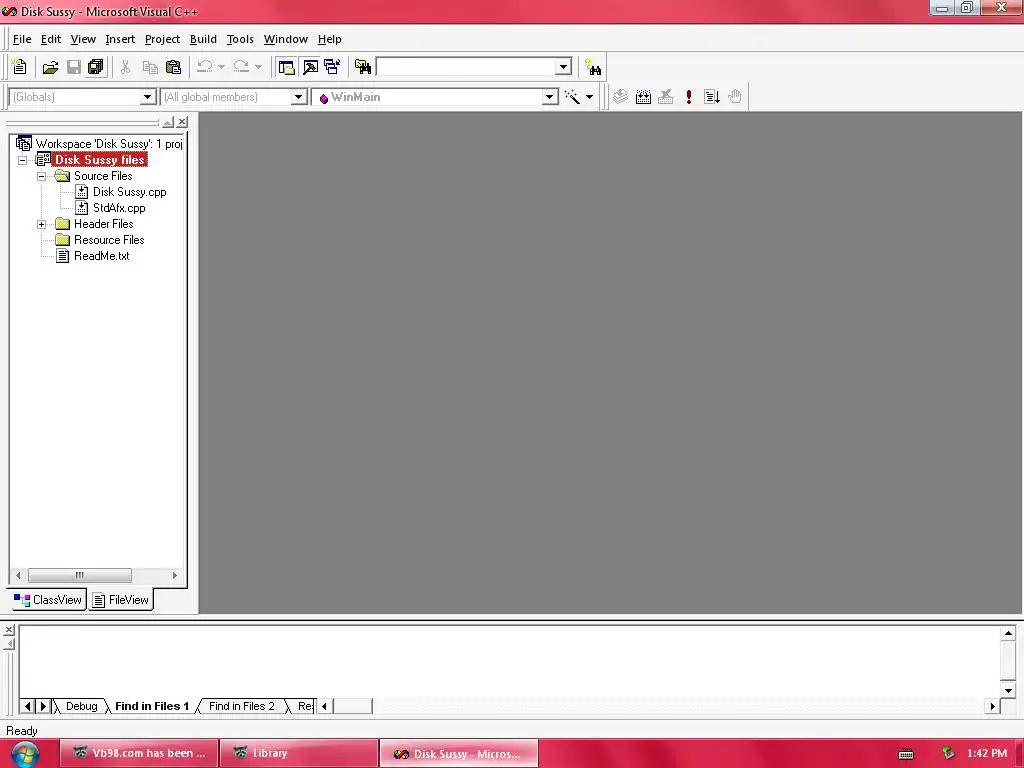
Task: Open the Find combo box dropdown arrow
Action: [x=564, y=67]
